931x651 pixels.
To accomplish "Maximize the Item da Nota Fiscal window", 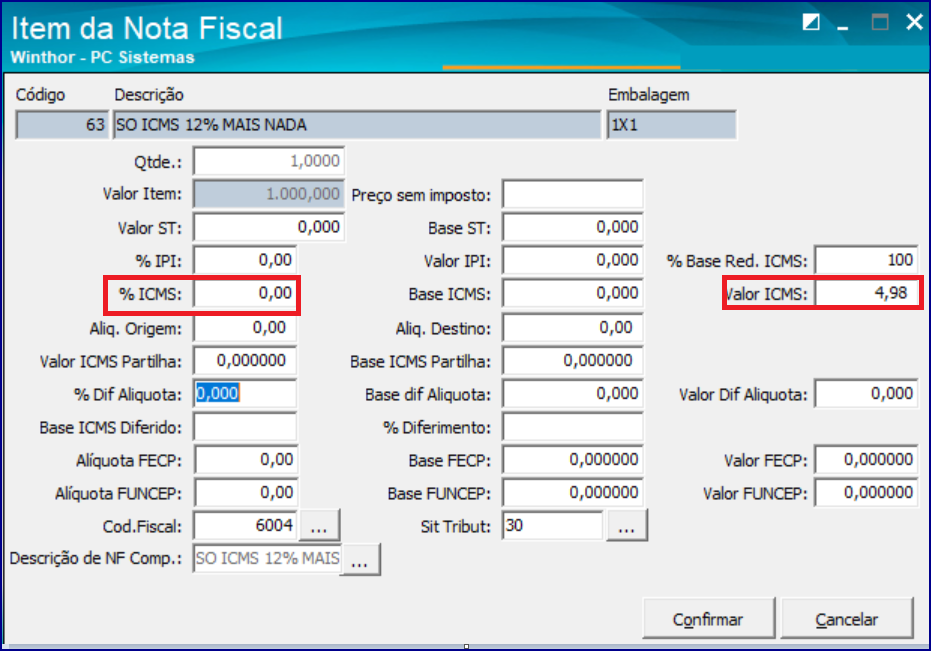I will [880, 22].
